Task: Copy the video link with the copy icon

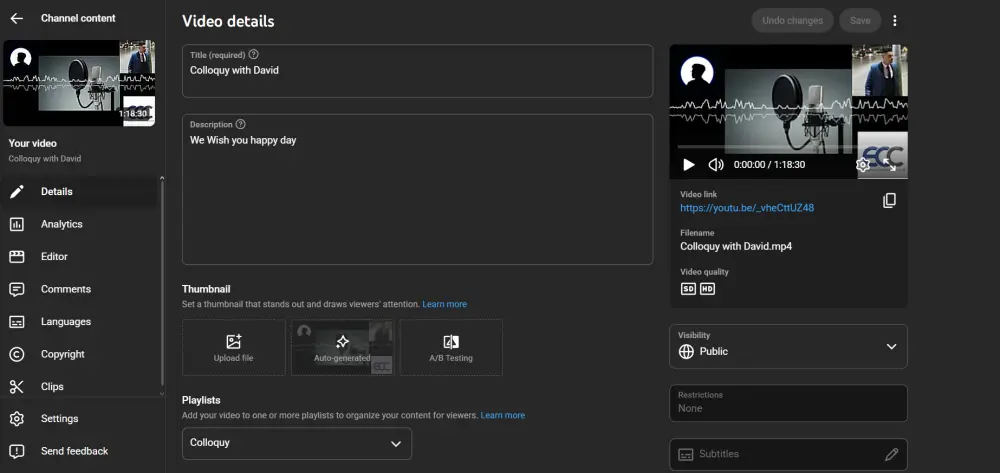Action: point(889,201)
